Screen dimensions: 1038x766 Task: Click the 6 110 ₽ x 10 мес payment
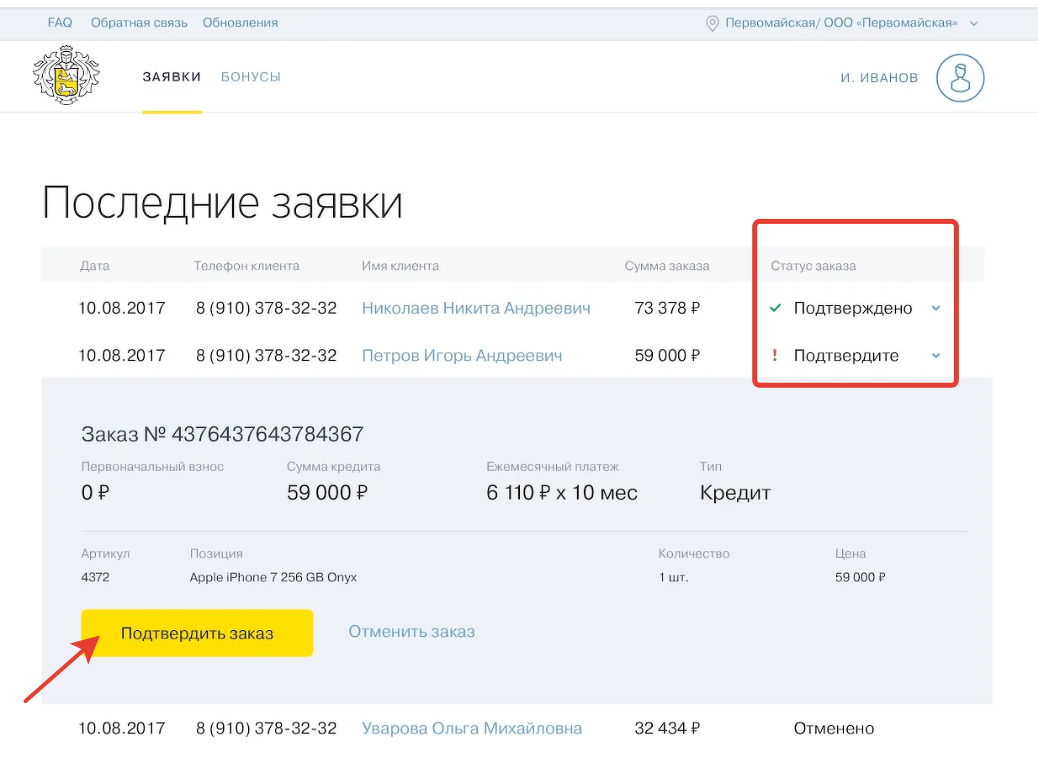(561, 493)
